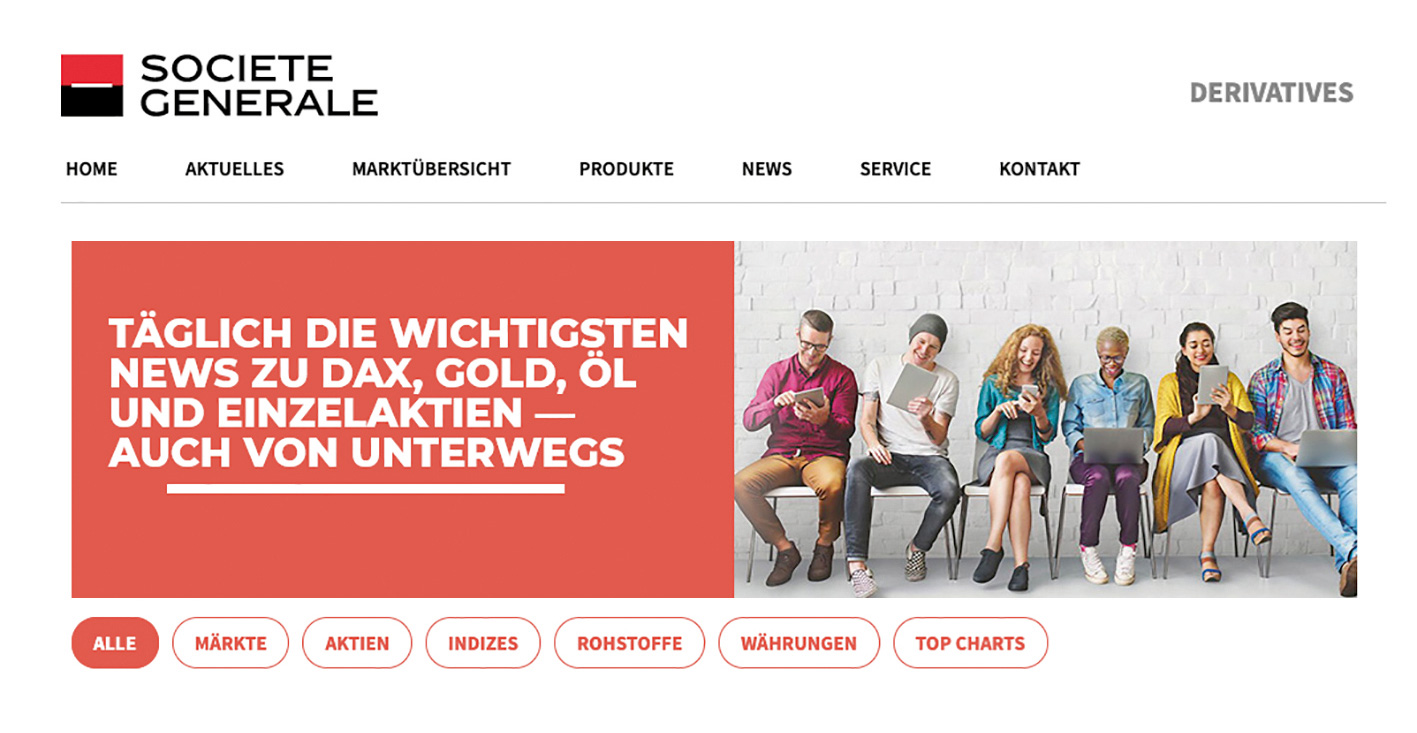
Task: Click the SOCIETE GENERALE wordmark text
Action: click(x=258, y=86)
